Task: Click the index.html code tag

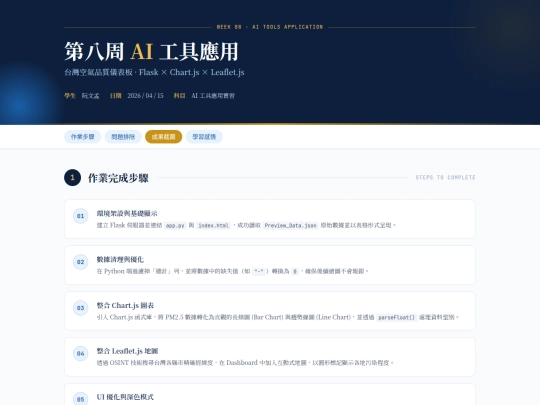Action: pos(214,226)
